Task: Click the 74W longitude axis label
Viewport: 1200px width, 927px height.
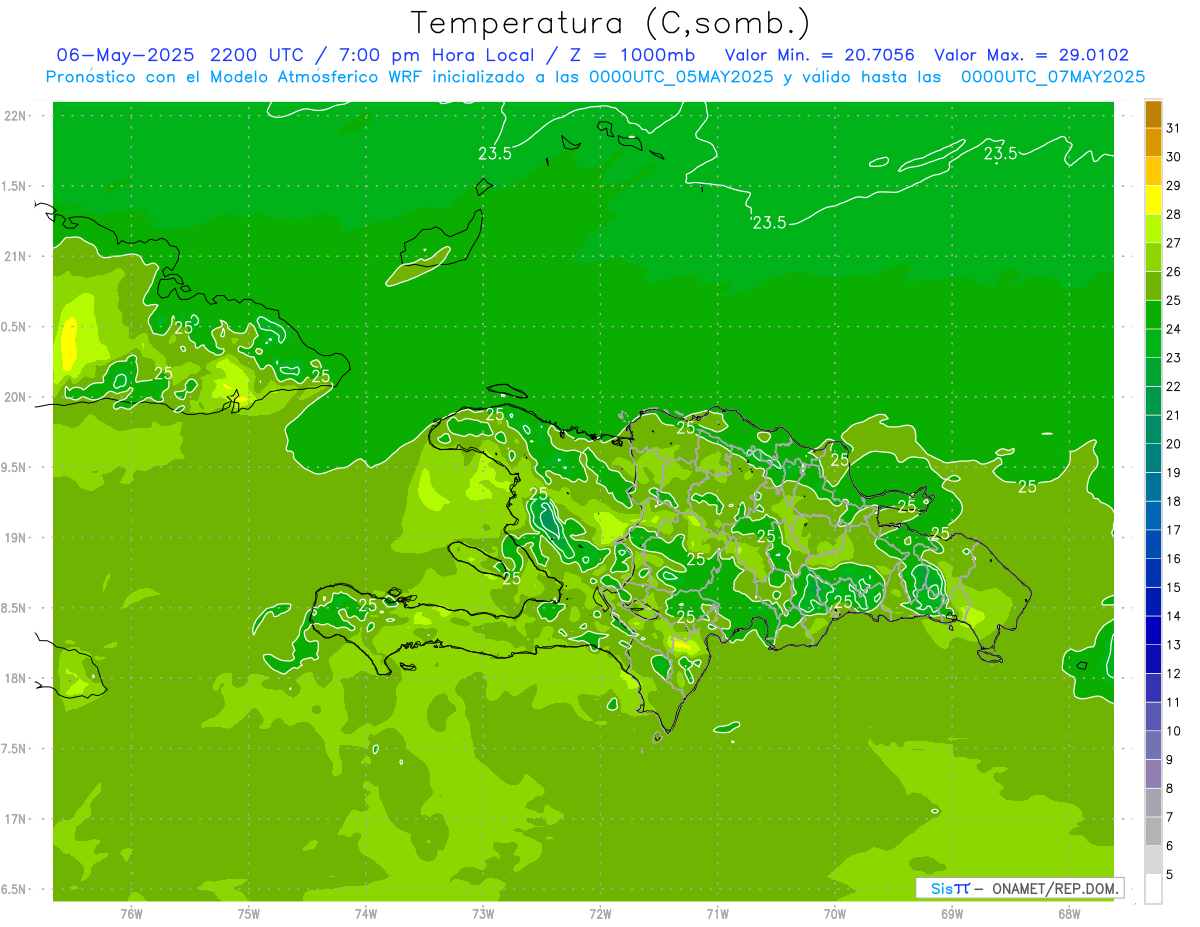Action: click(366, 913)
